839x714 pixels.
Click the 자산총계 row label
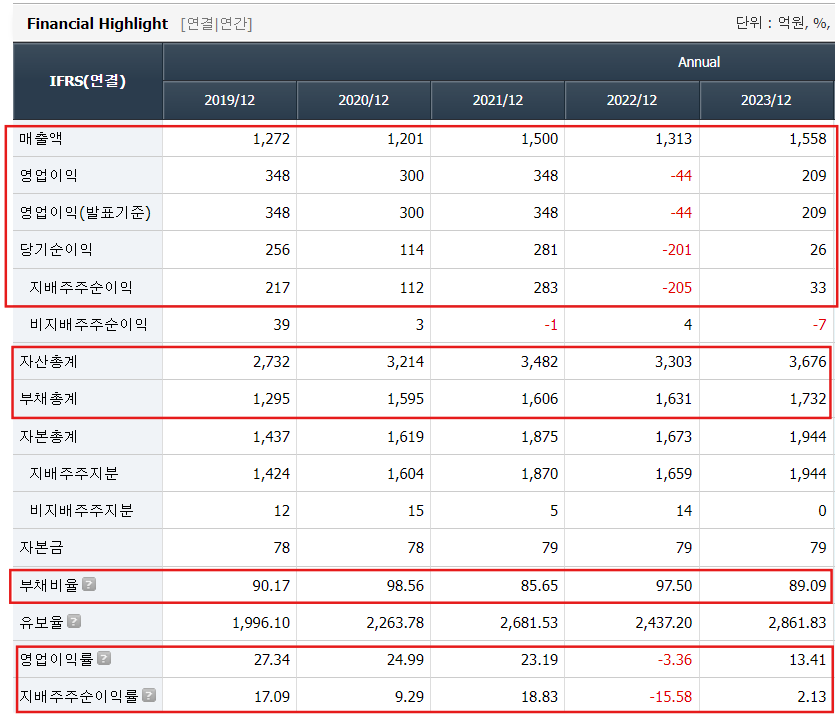(x=49, y=362)
